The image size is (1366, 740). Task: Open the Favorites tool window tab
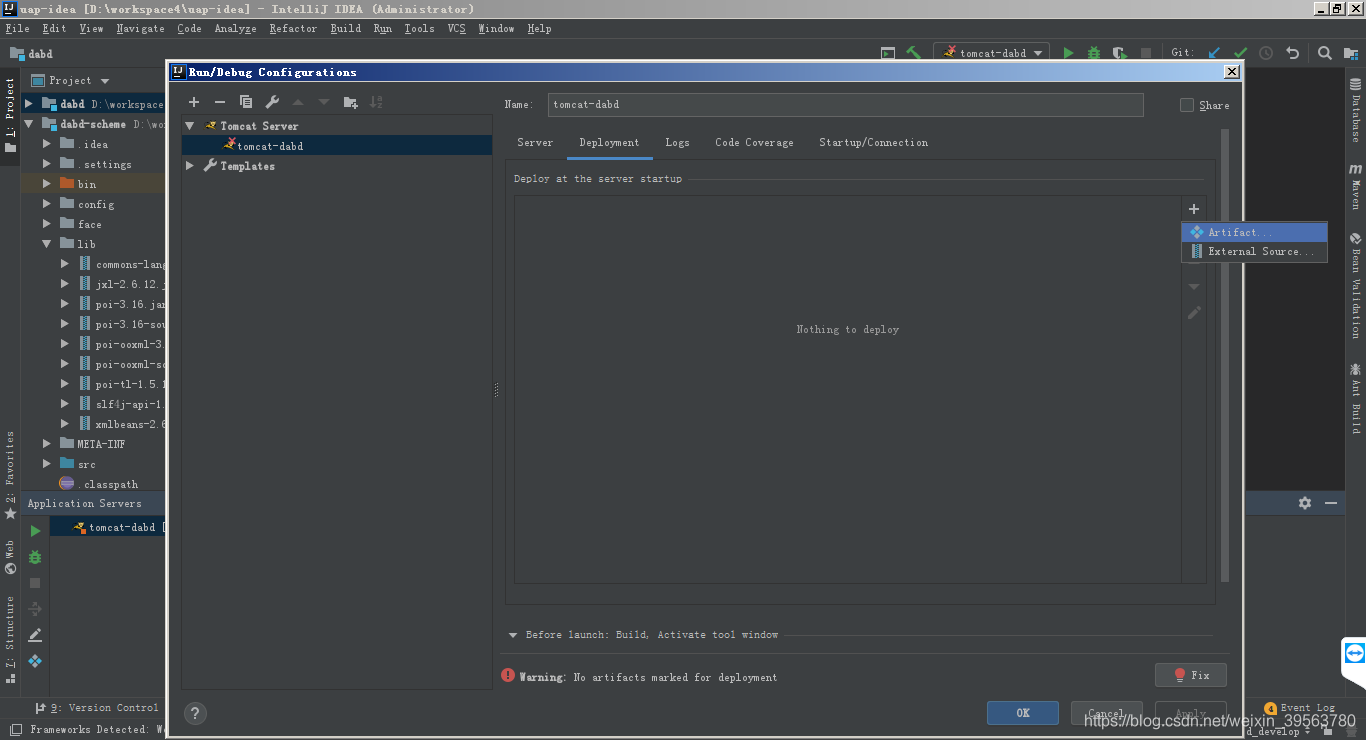[x=10, y=474]
